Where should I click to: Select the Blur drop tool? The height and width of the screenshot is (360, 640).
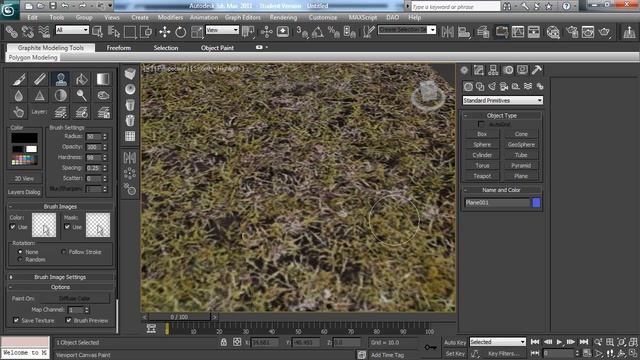tap(18, 96)
